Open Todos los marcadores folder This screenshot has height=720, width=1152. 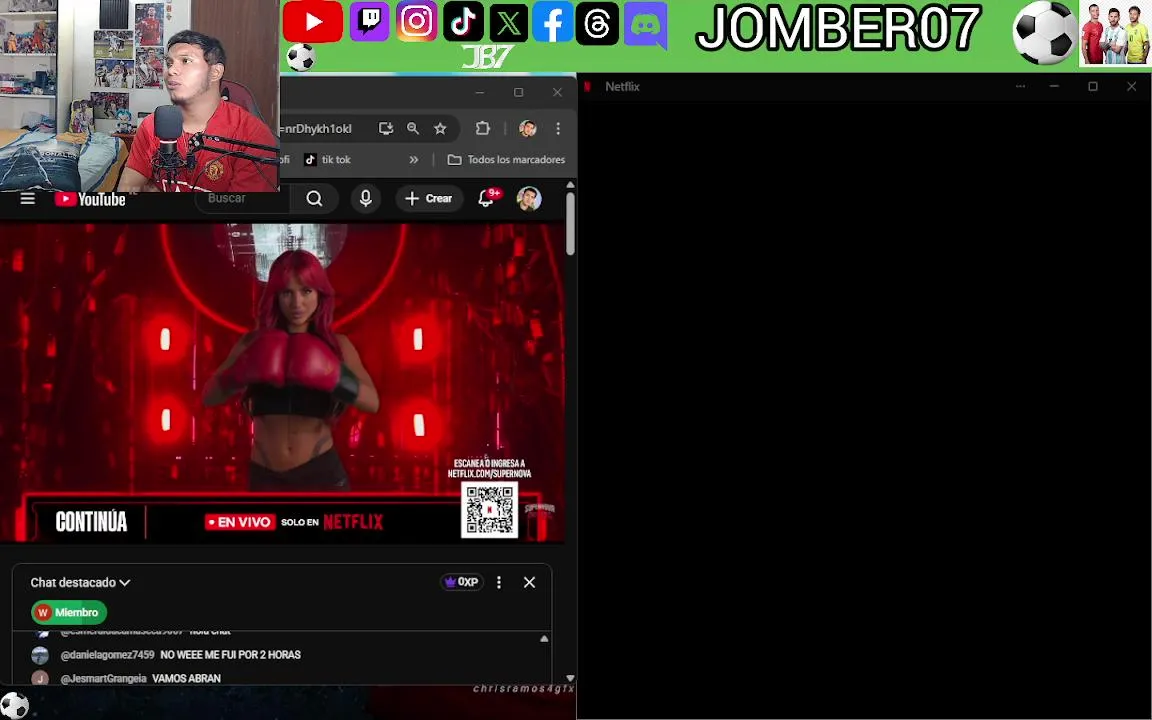(506, 159)
